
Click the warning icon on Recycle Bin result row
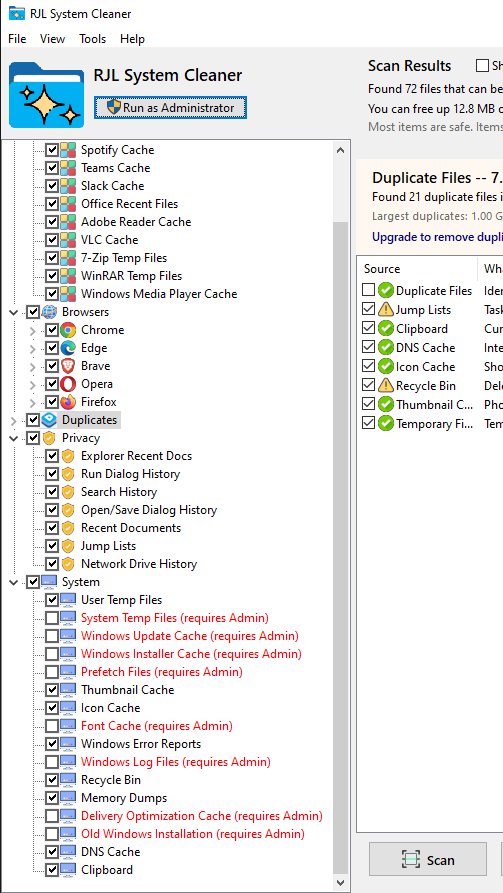click(386, 386)
